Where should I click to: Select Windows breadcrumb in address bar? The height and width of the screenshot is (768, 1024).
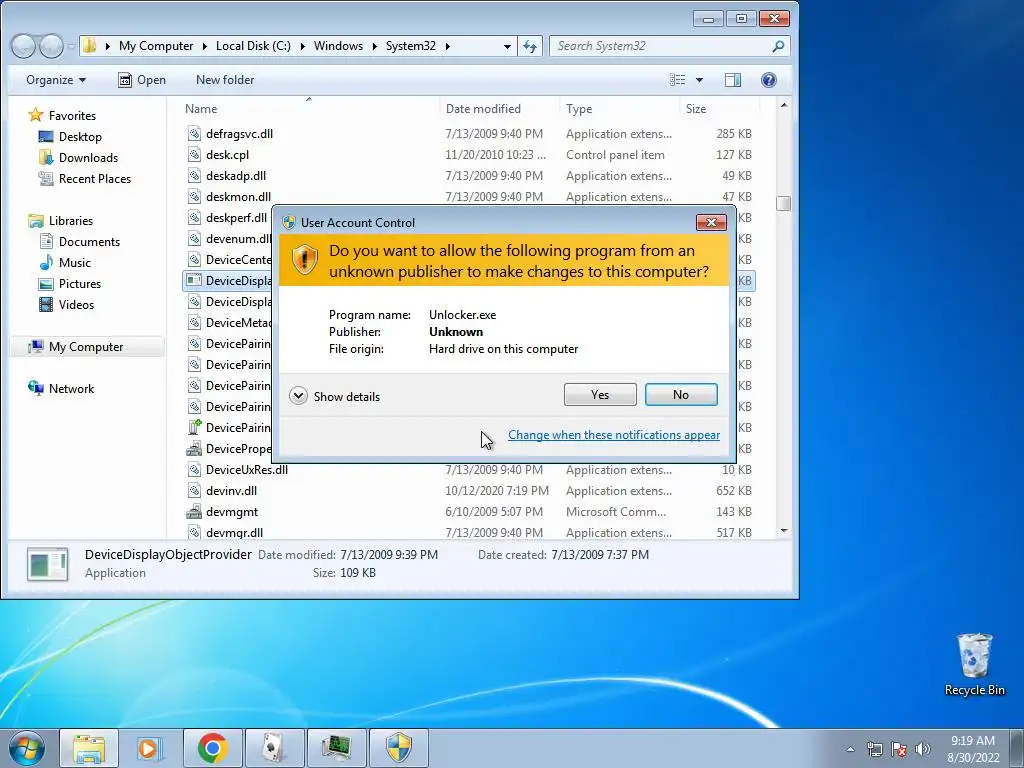tap(338, 46)
